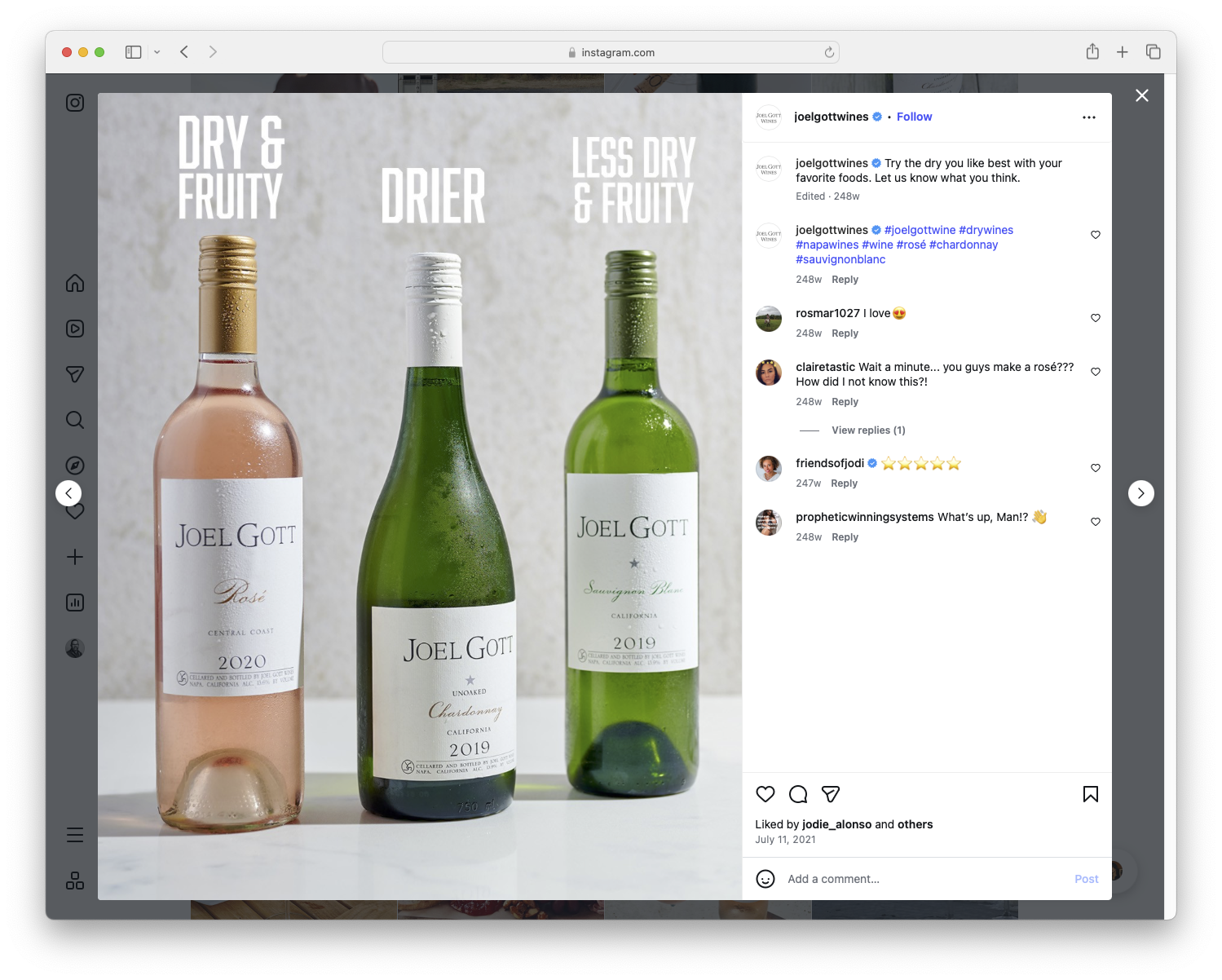Open Meta apps grid icon in sidebar
1222x980 pixels.
[75, 881]
